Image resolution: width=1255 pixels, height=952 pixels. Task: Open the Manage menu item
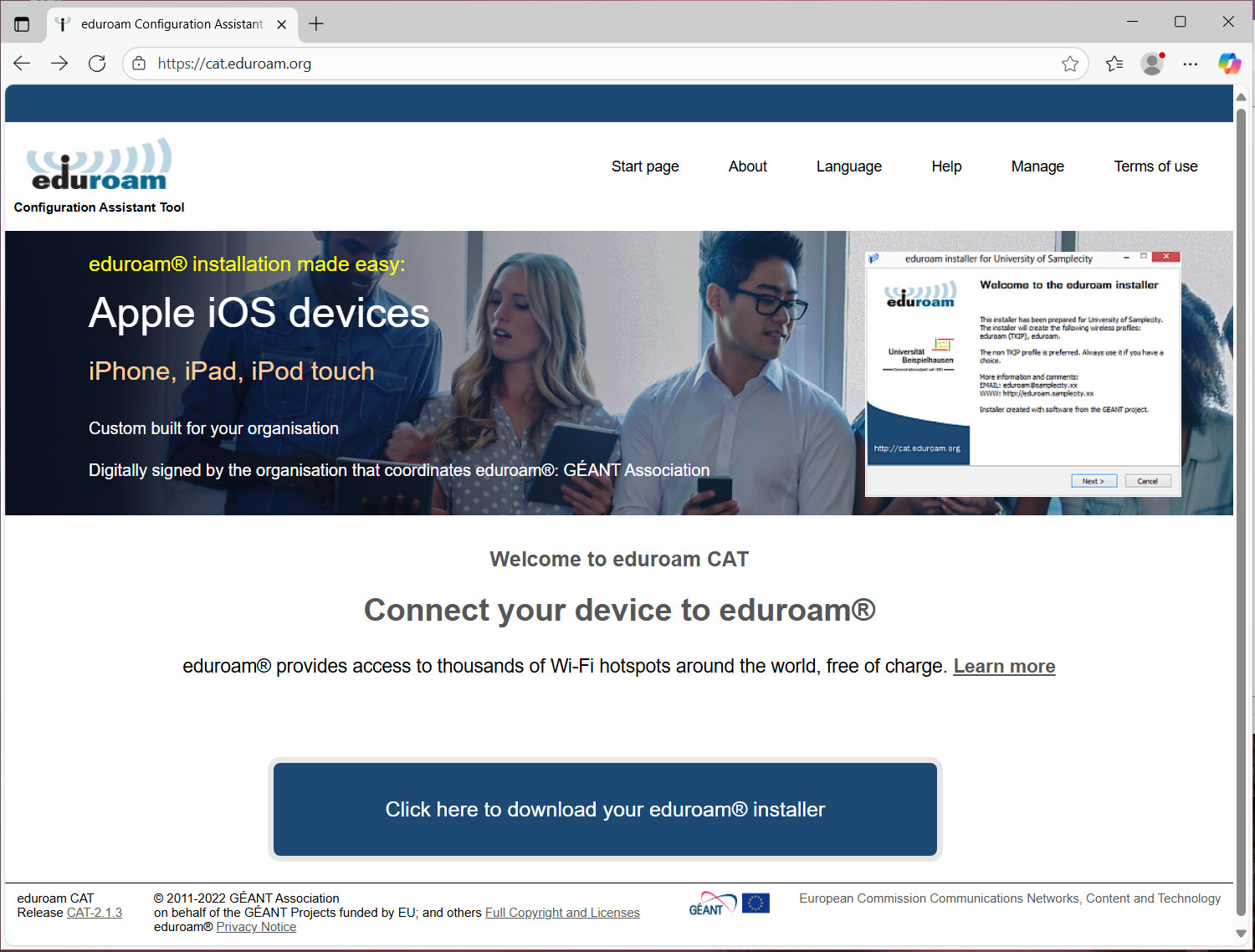[1037, 166]
